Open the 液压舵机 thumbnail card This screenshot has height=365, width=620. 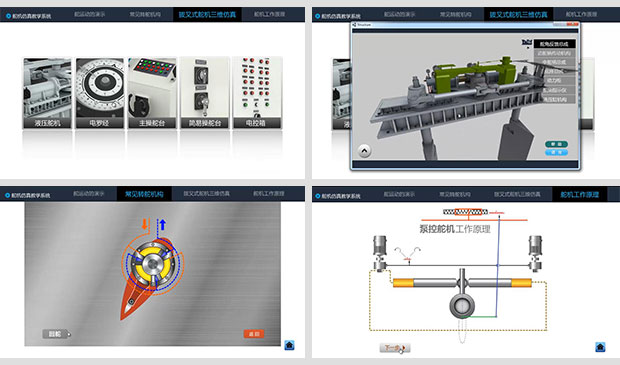(x=47, y=93)
